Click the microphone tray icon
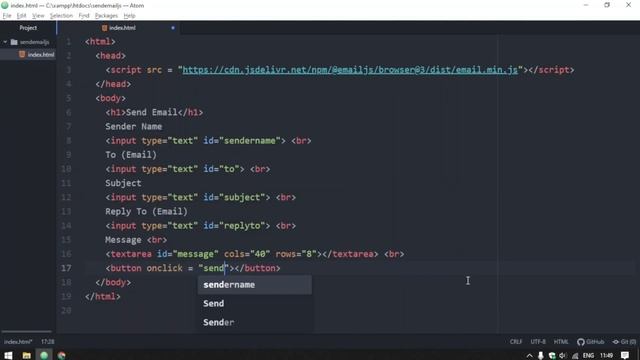Image resolution: width=640 pixels, height=360 pixels. pyautogui.click(x=540, y=356)
